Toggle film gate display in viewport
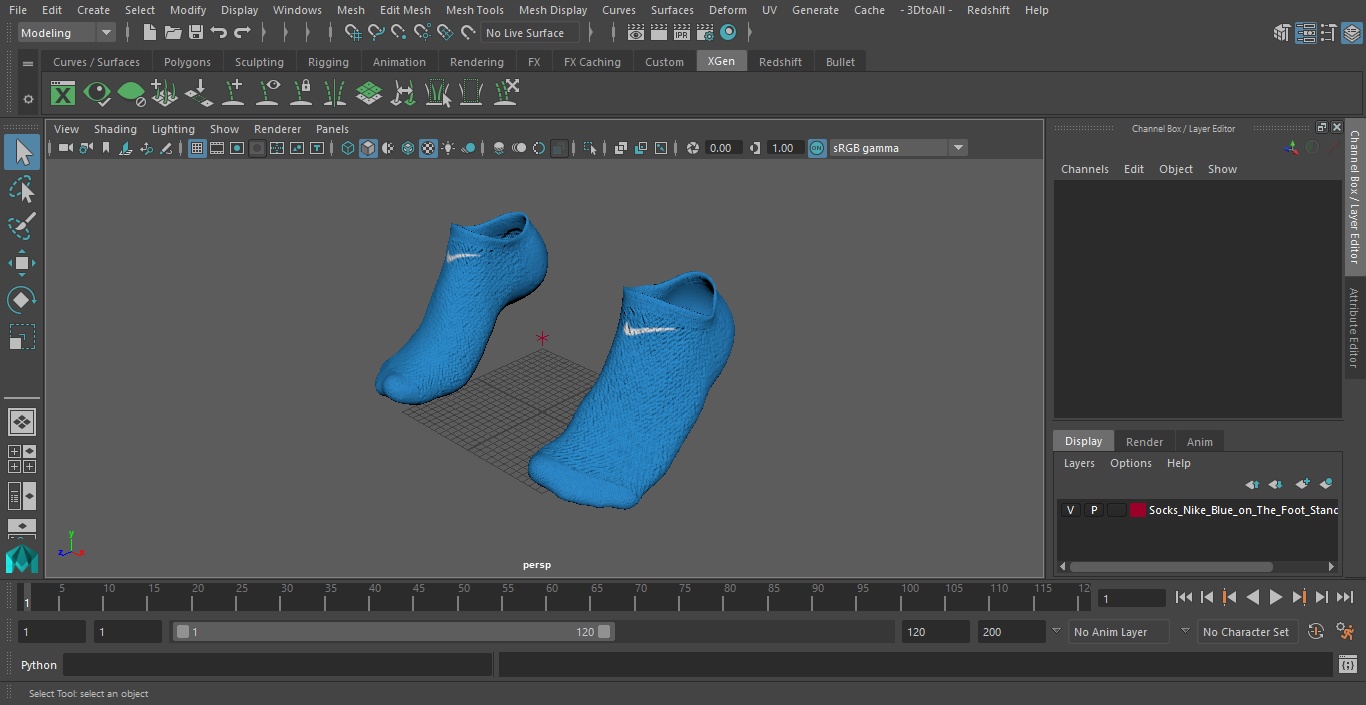Screen dimensions: 1366x705 [x=217, y=148]
